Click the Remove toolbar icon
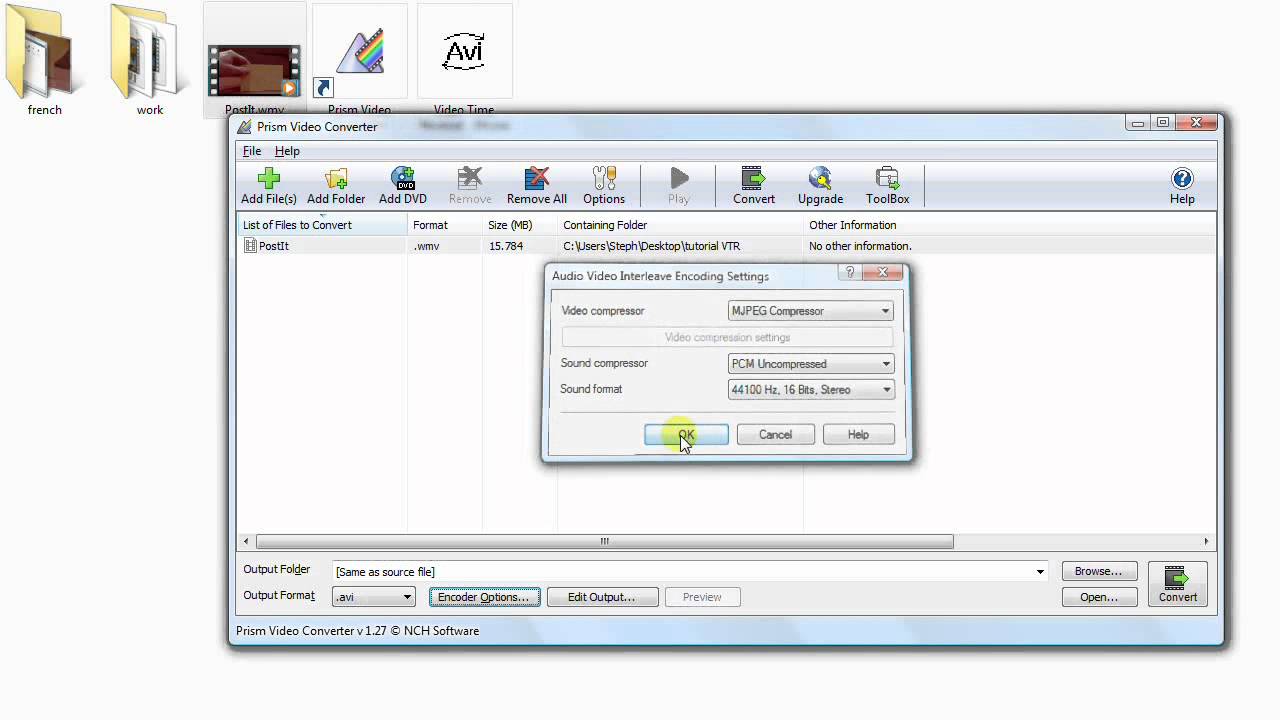The image size is (1280, 720). [470, 186]
